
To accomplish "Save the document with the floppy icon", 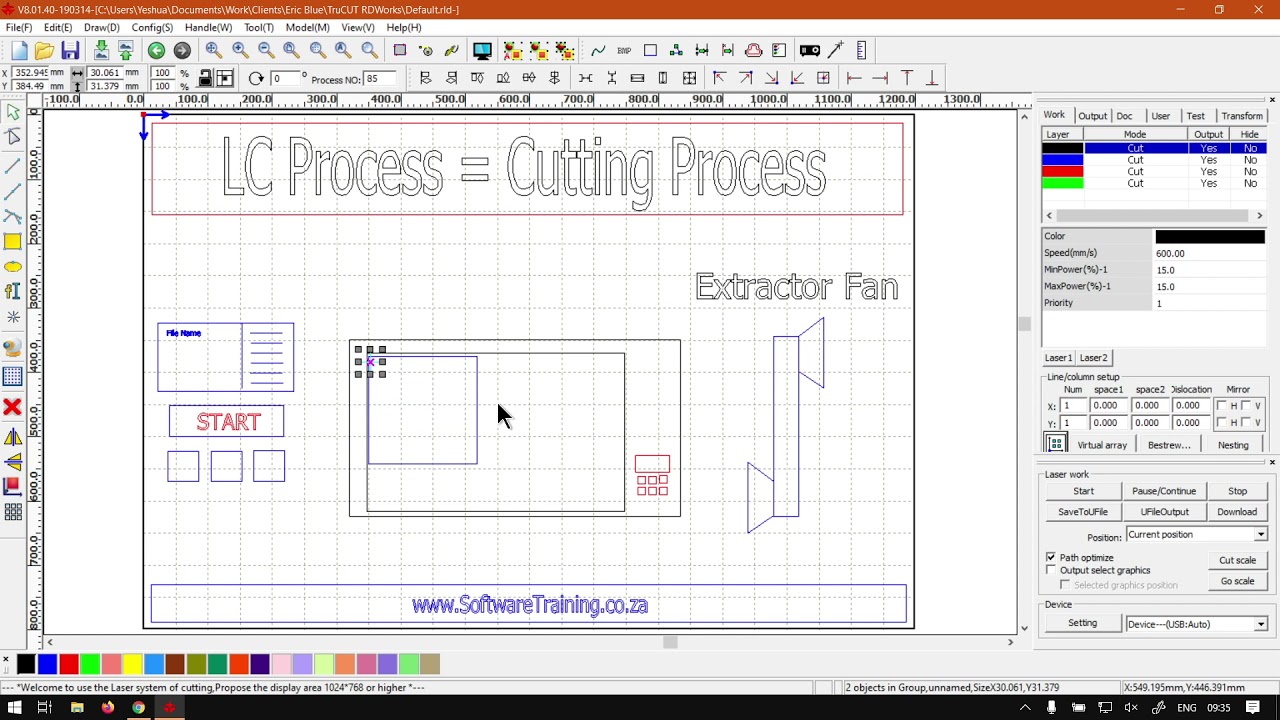I will pyautogui.click(x=70, y=50).
